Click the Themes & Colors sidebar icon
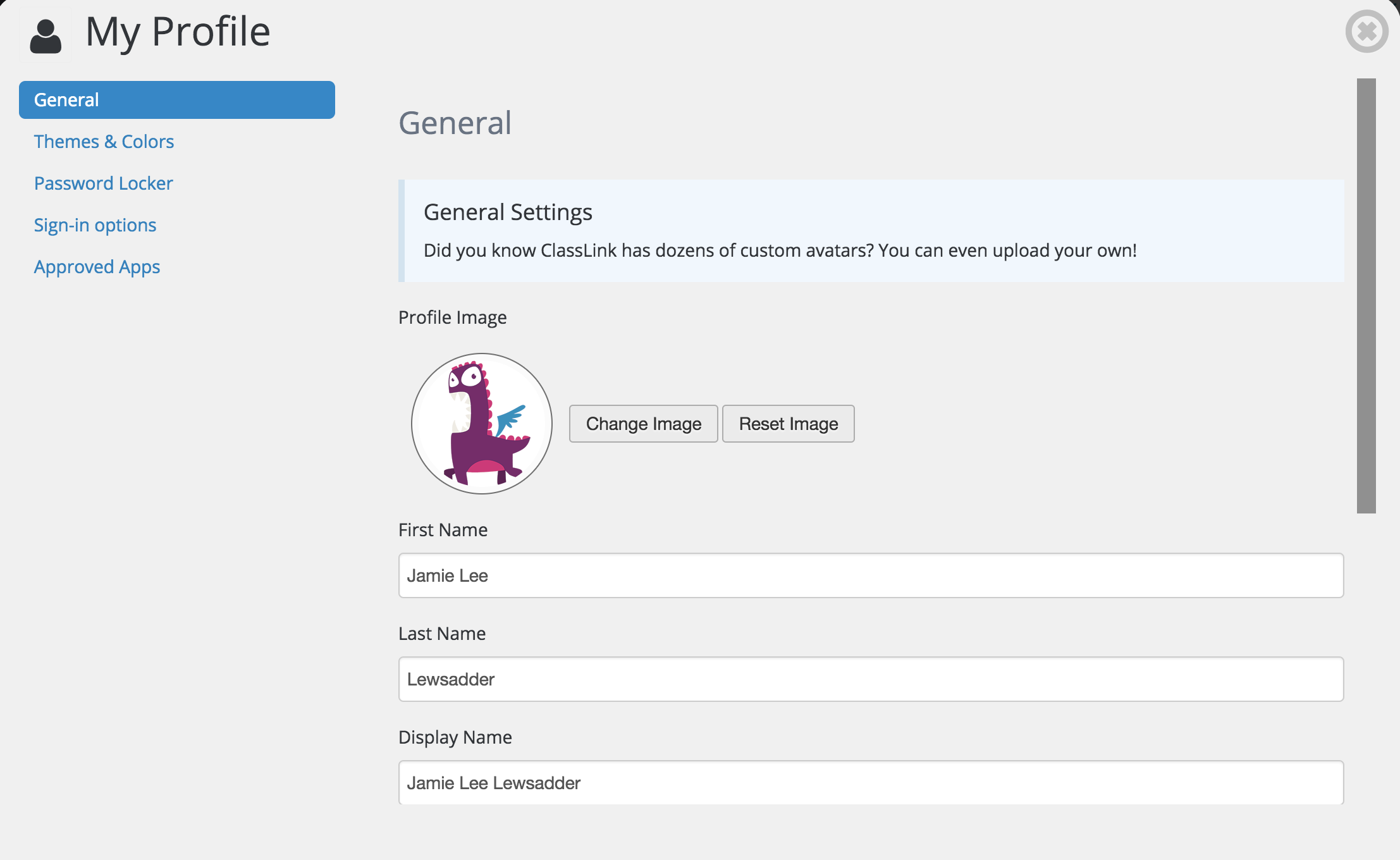 click(x=104, y=141)
